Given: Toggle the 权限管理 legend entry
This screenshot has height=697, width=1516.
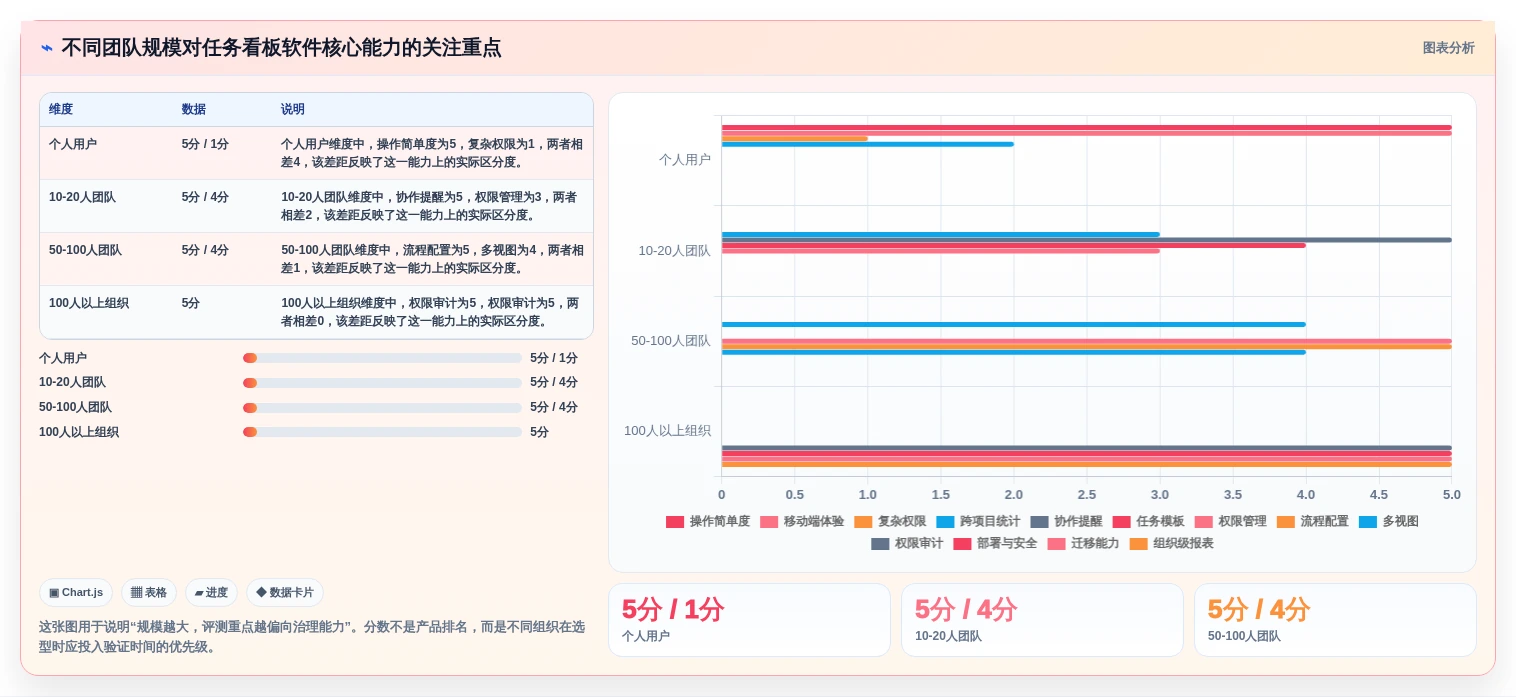Looking at the screenshot, I should click(x=1230, y=521).
